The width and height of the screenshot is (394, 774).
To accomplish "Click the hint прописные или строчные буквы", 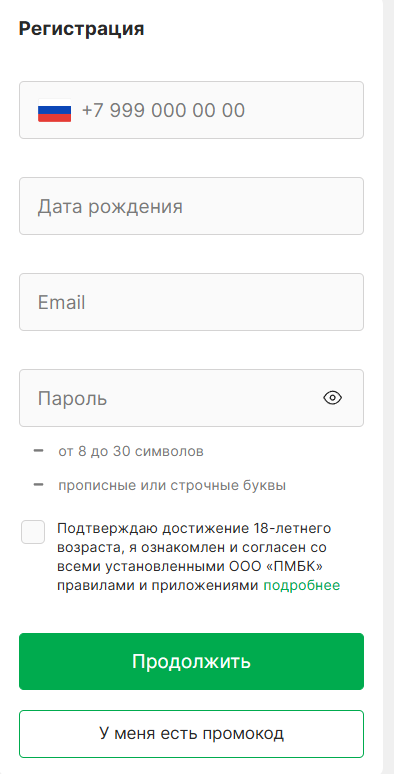I will click(172, 485).
